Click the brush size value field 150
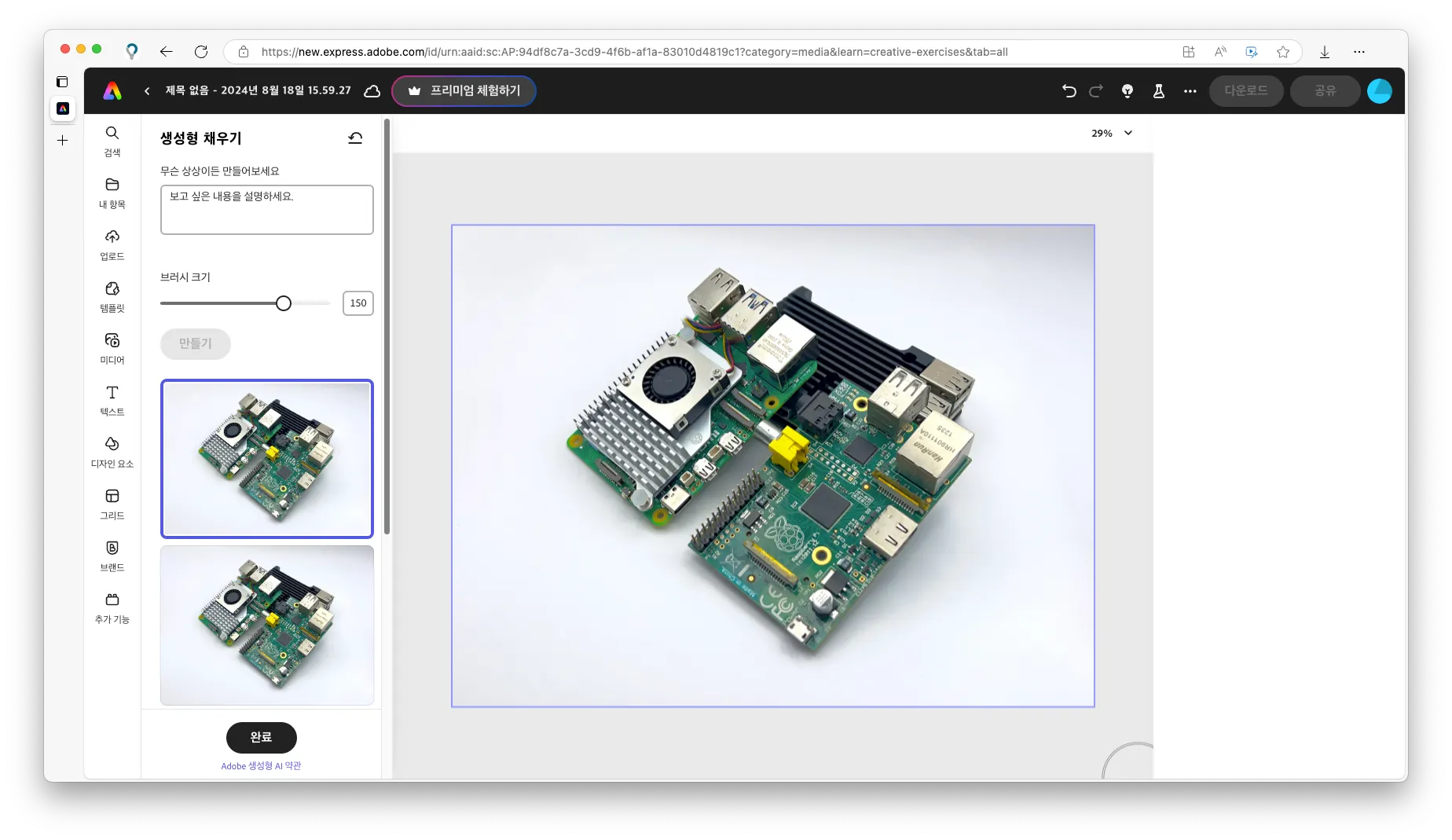 (x=358, y=303)
